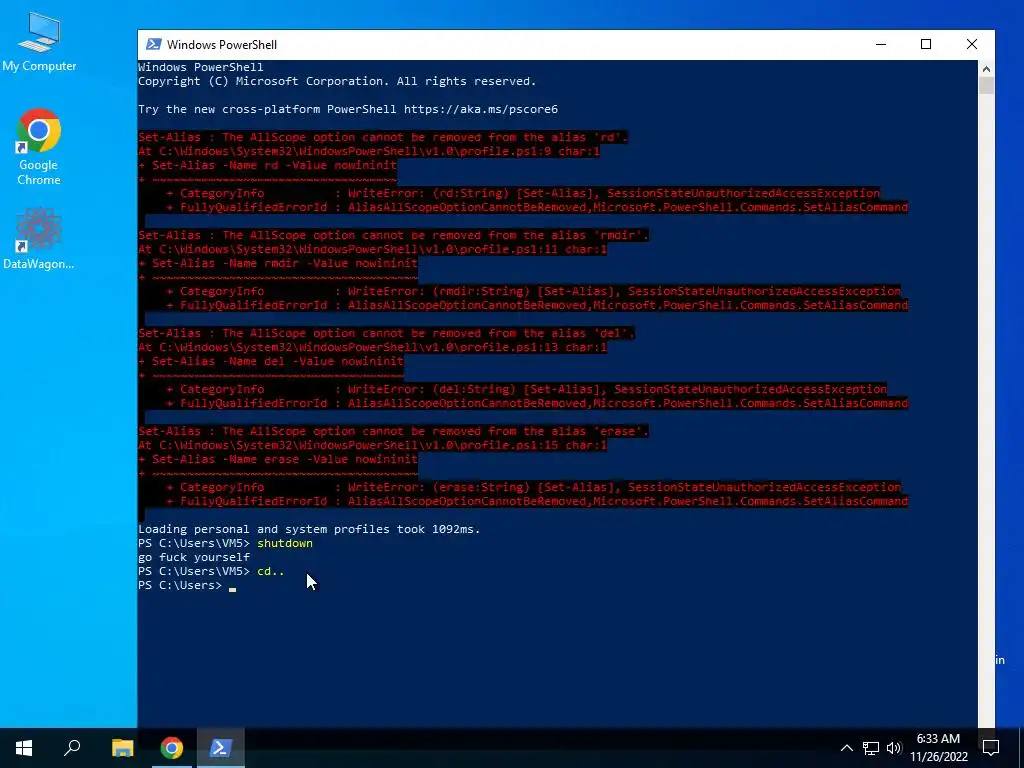Screen dimensions: 1024x768
Task: Launch Chrome from the taskbar
Action: click(x=172, y=748)
